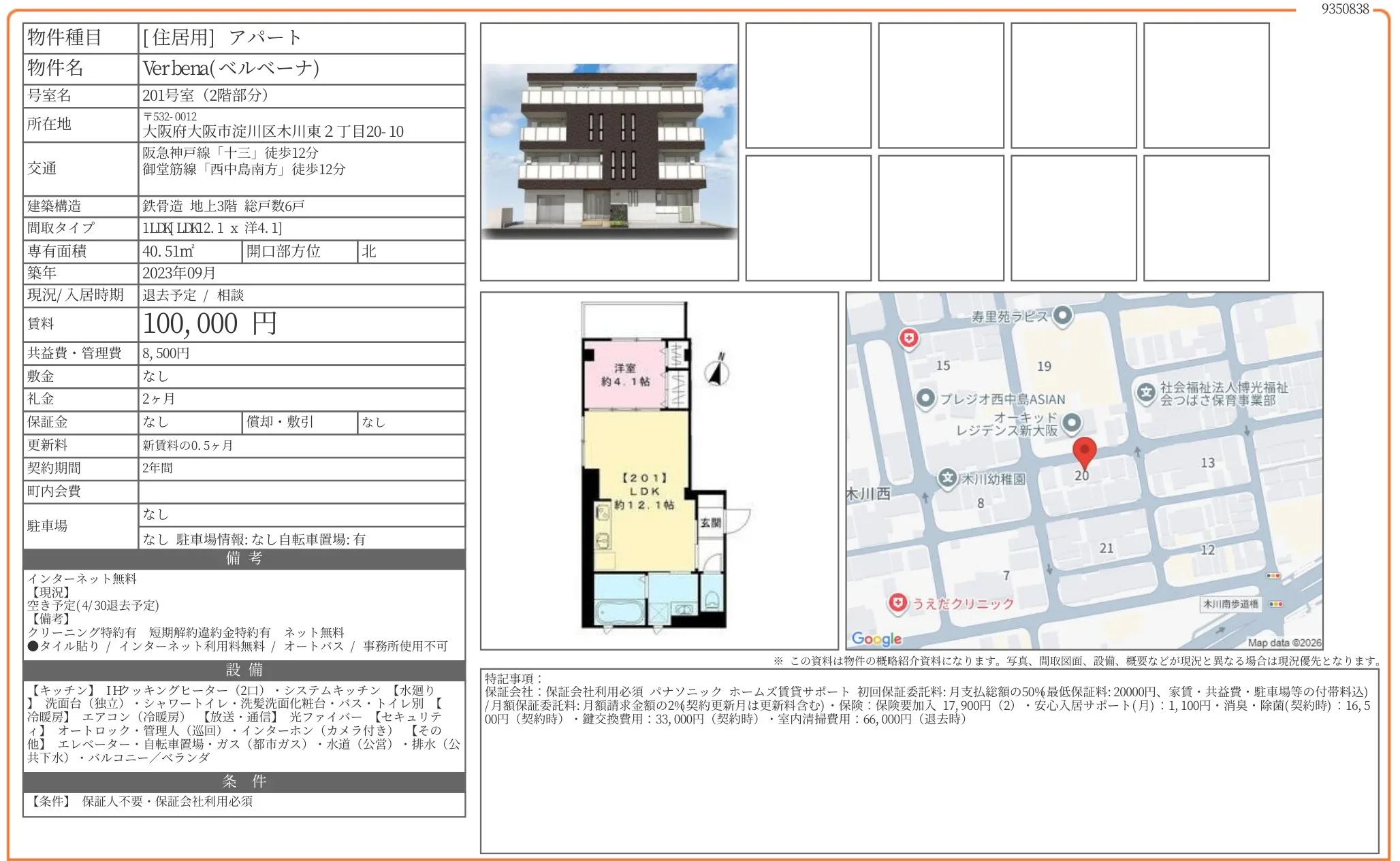Click the 201 floor plan image
Image resolution: width=1400 pixels, height=861 pixels.
click(658, 470)
